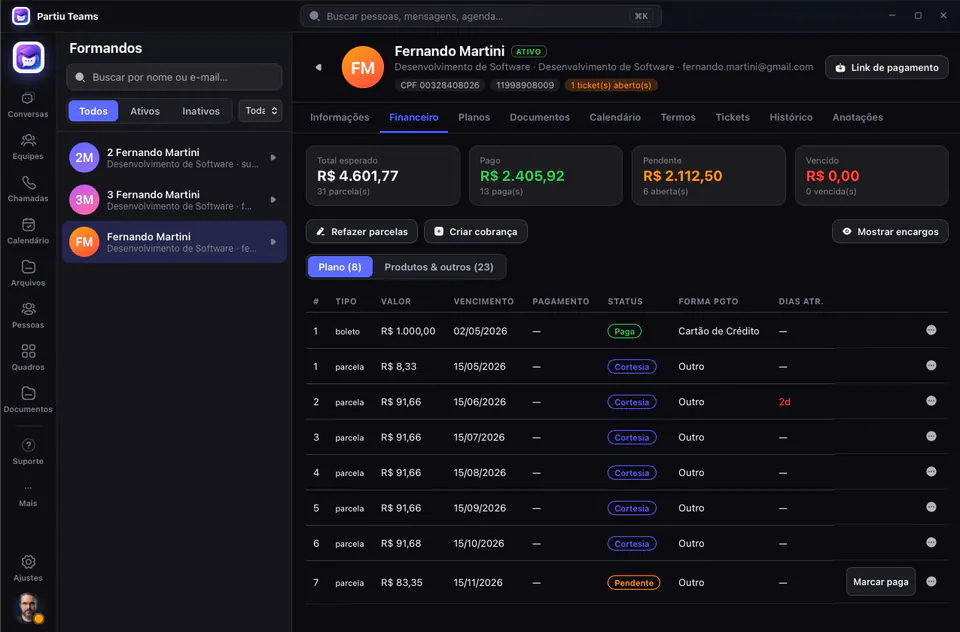Image resolution: width=960 pixels, height=632 pixels.
Task: Open actions menu for 15/09/2026 parcela
Action: [931, 508]
